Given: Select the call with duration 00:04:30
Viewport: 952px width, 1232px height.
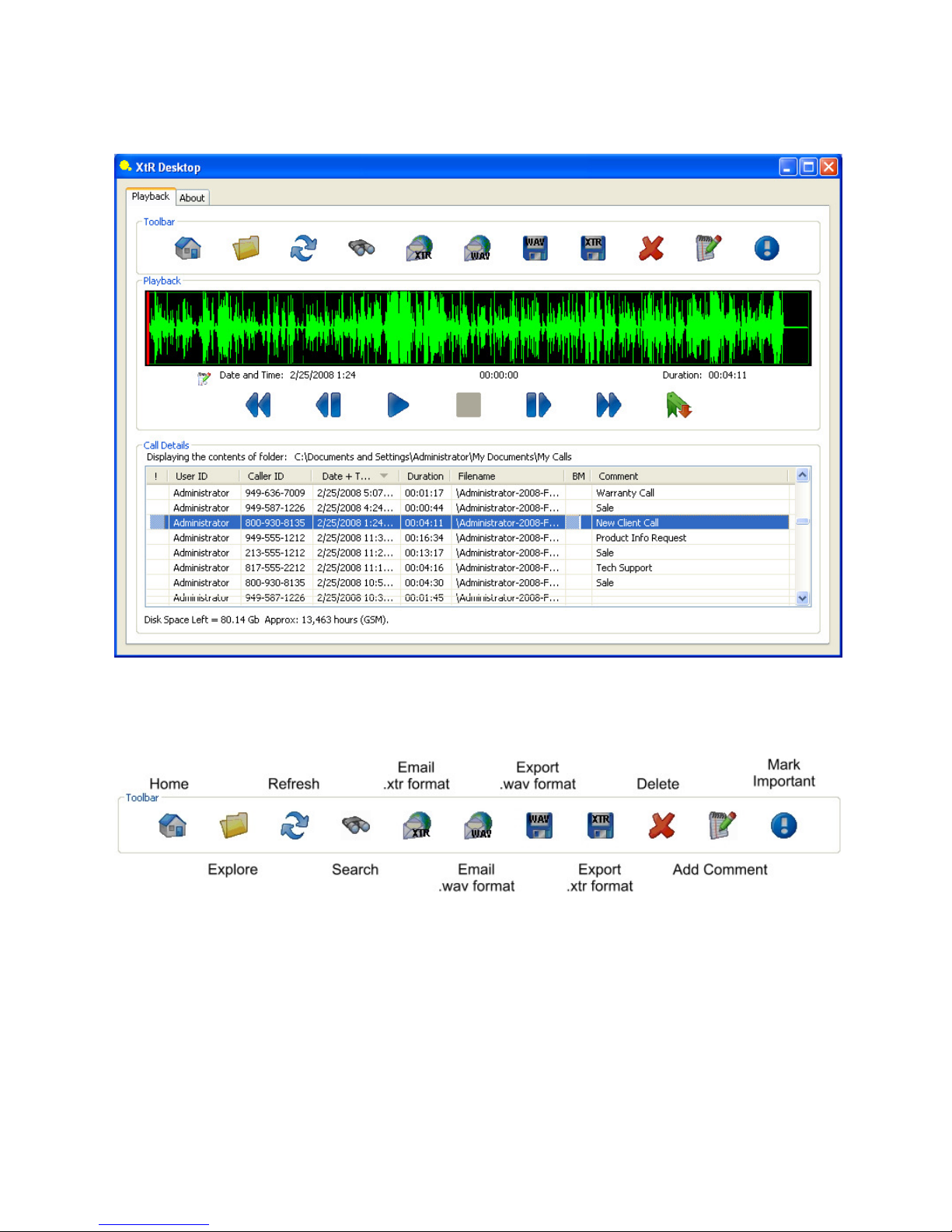Looking at the screenshot, I should point(469,583).
